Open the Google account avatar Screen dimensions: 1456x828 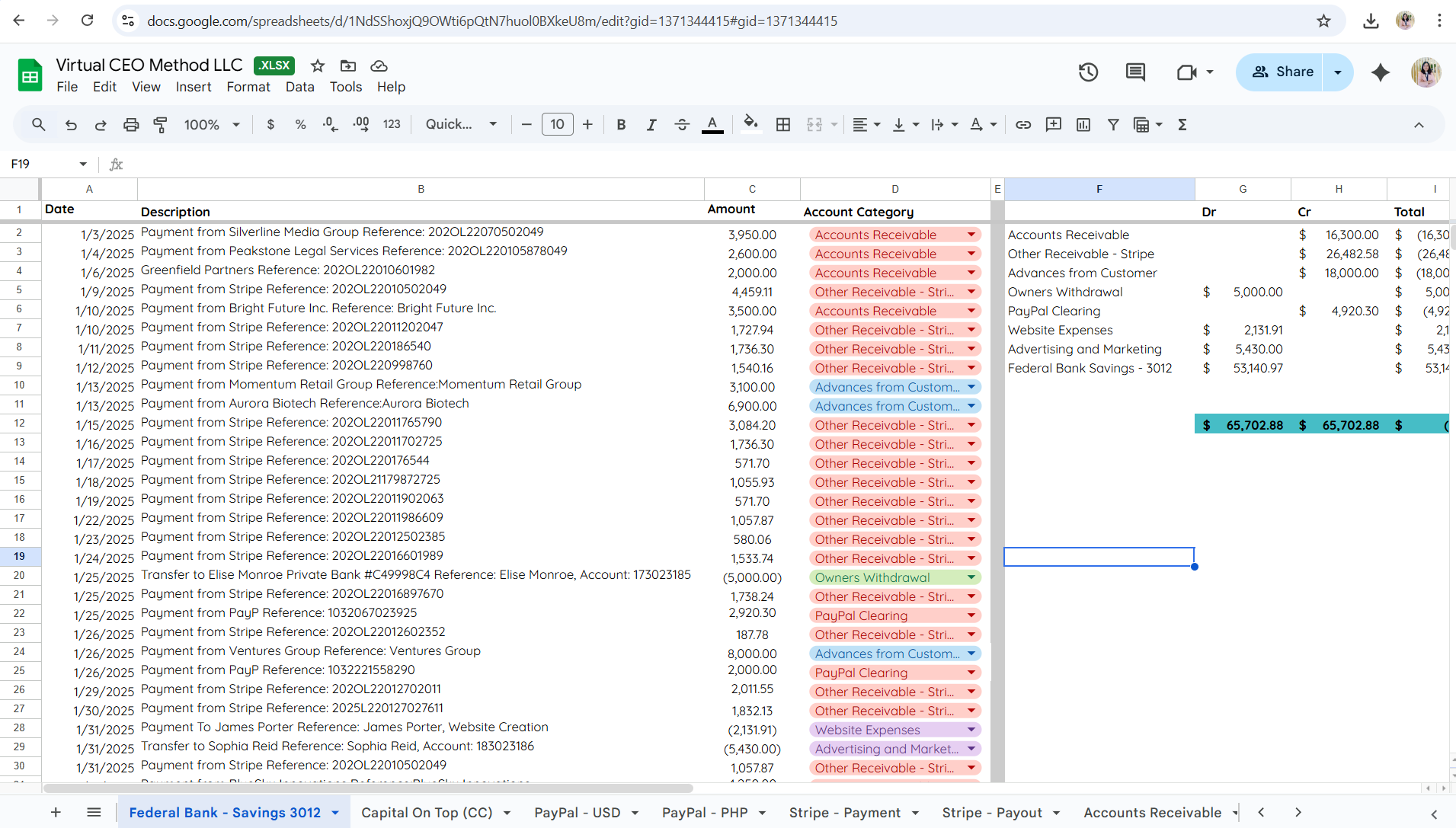(x=1426, y=72)
